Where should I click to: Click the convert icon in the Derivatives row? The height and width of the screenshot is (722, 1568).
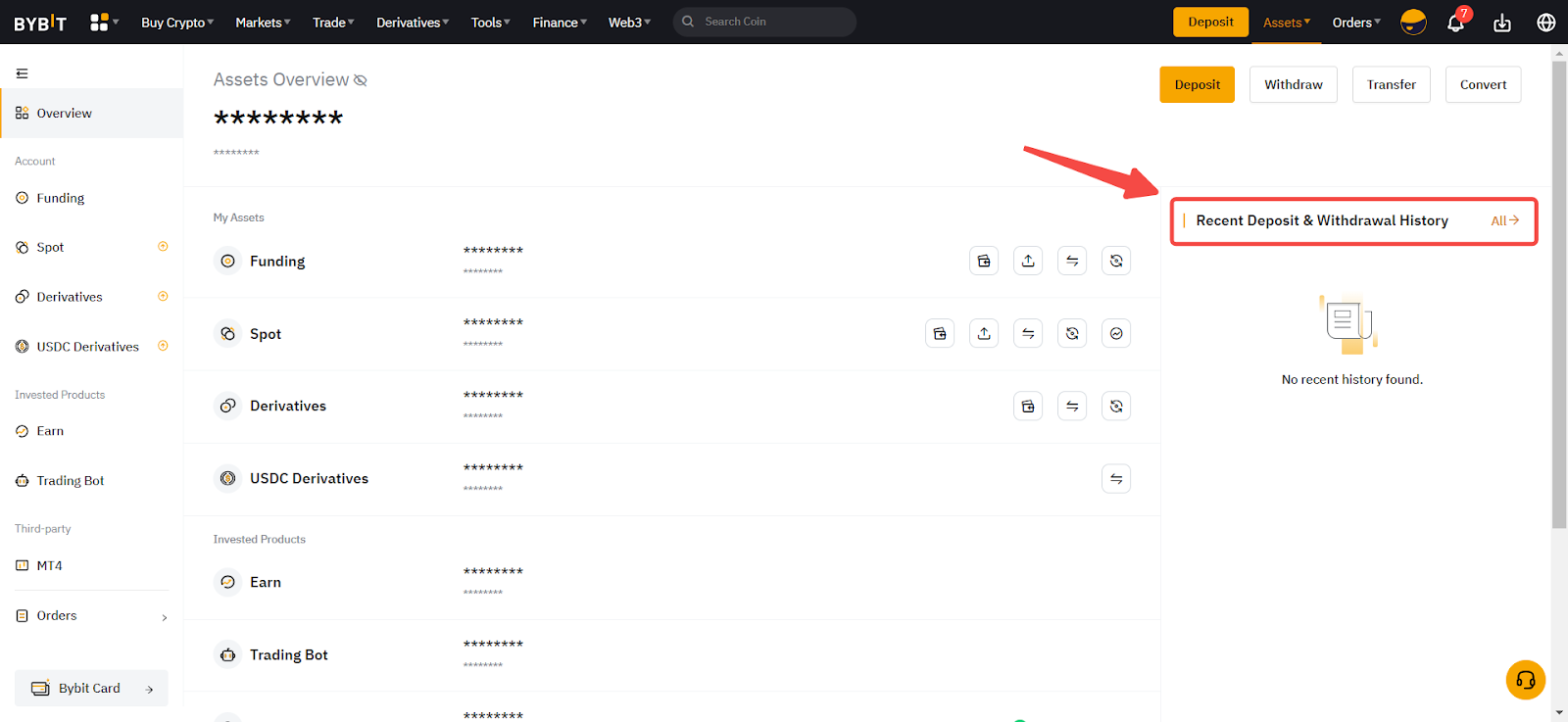1116,406
